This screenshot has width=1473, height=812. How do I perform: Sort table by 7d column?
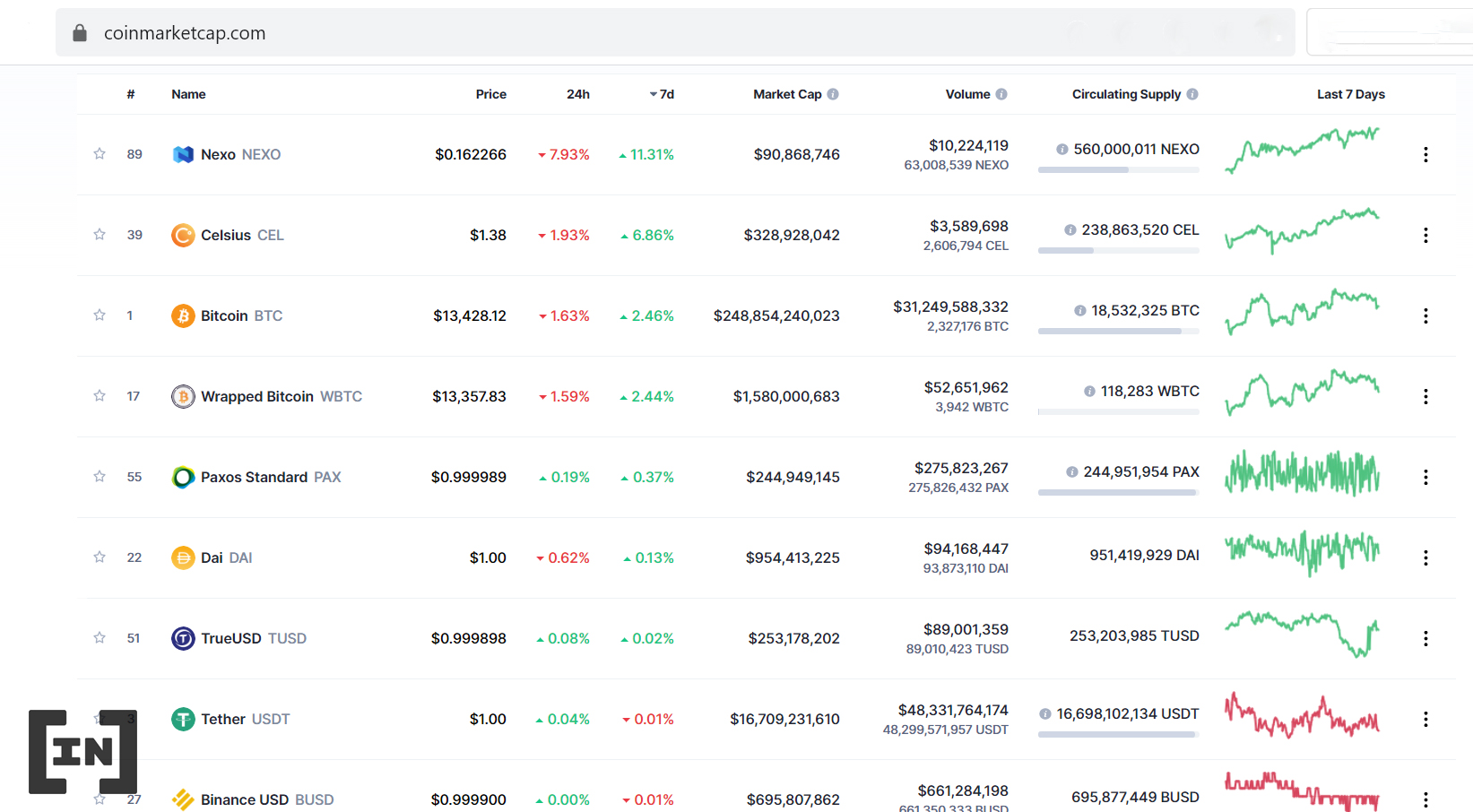(x=662, y=94)
